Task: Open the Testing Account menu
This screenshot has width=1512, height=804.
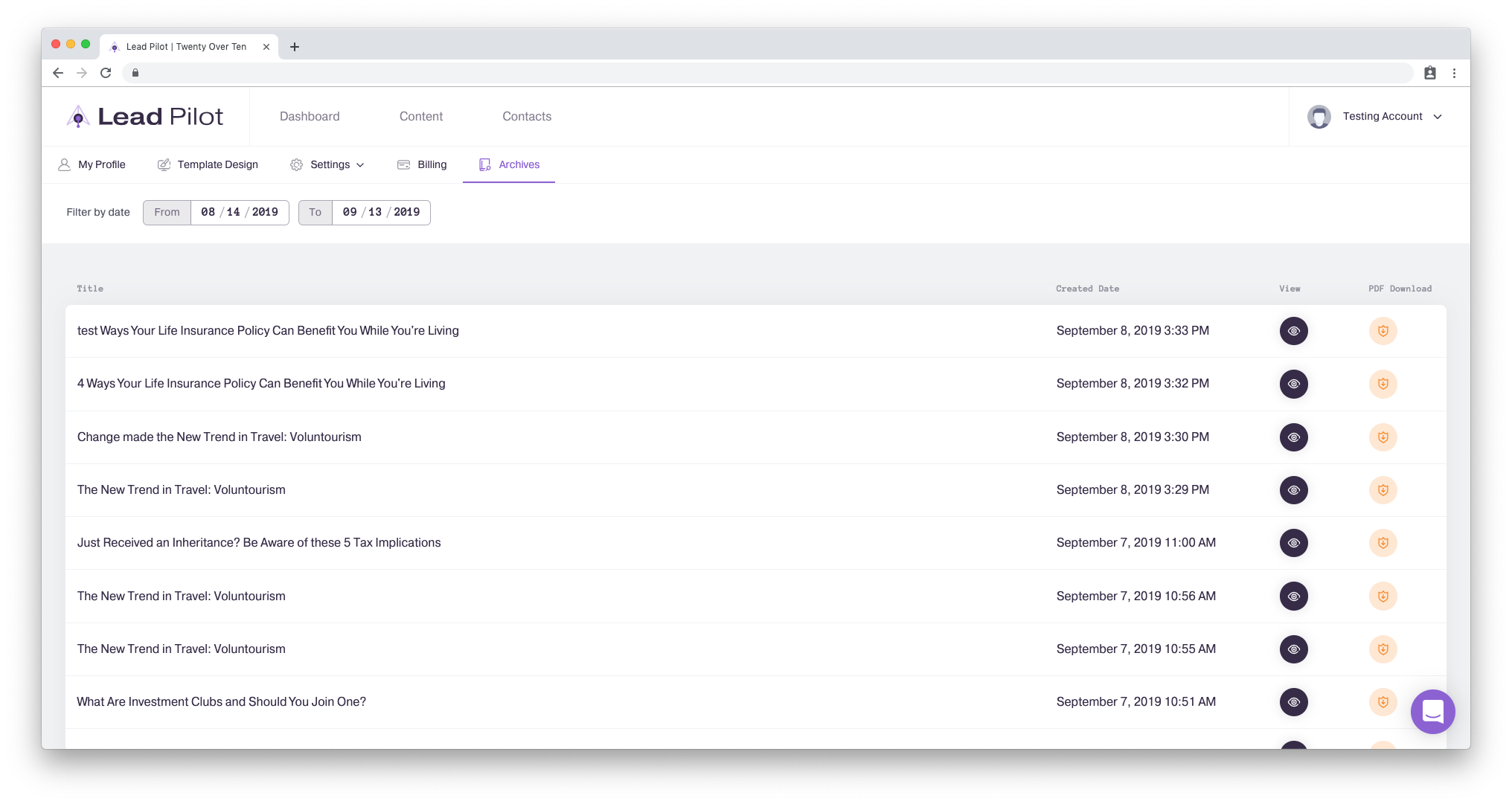Action: pyautogui.click(x=1375, y=117)
